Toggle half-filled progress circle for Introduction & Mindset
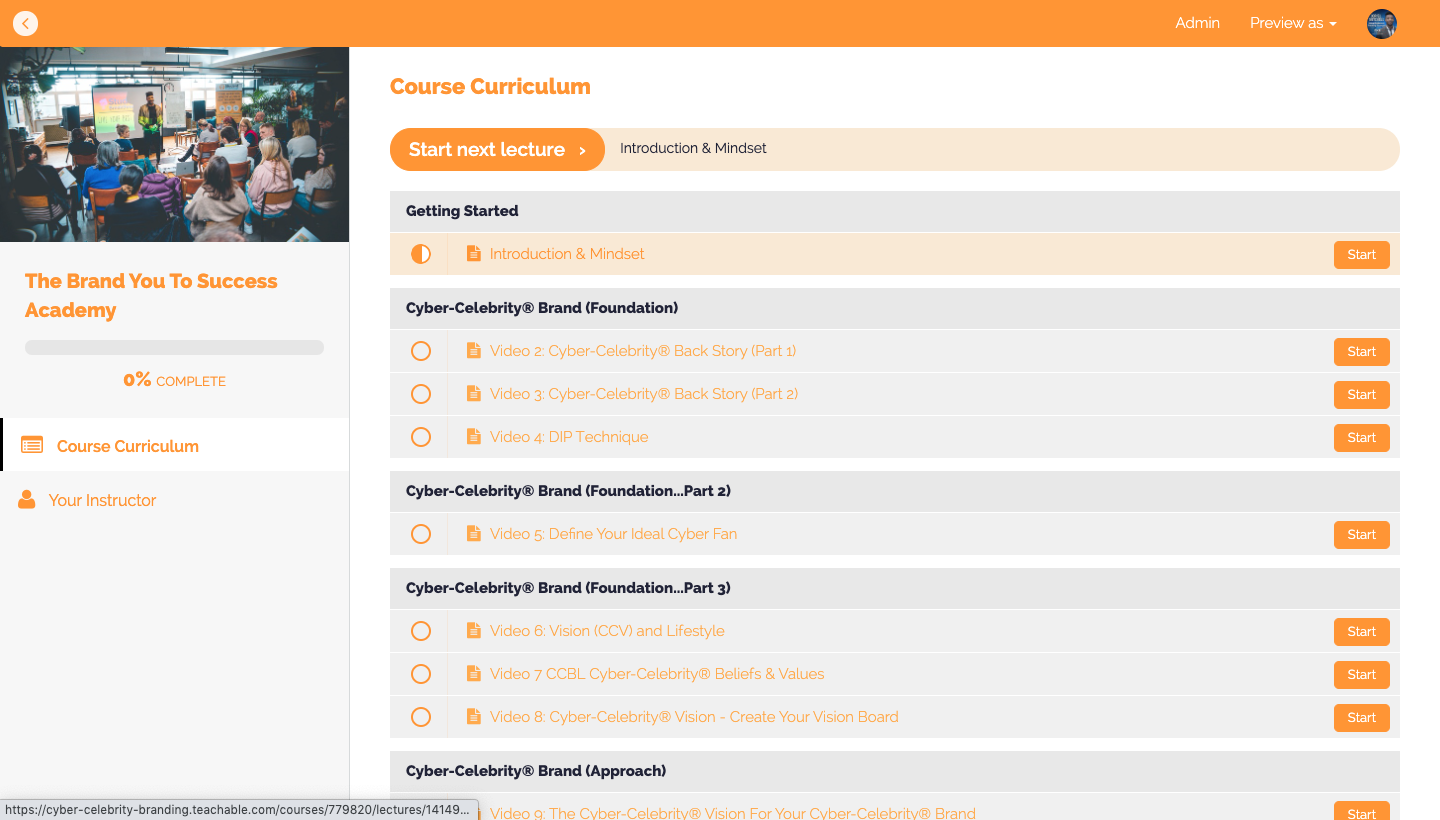This screenshot has width=1440, height=820. [x=421, y=254]
